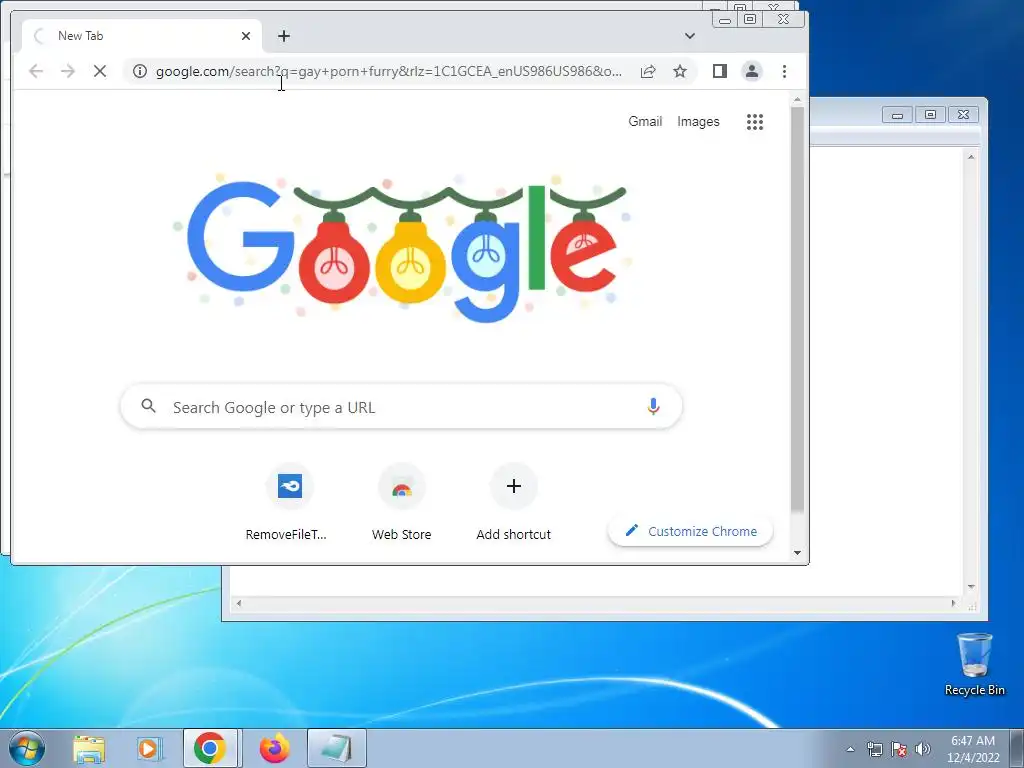1024x768 pixels.
Task: Select the Recycle Bin desktop icon
Action: point(974,664)
